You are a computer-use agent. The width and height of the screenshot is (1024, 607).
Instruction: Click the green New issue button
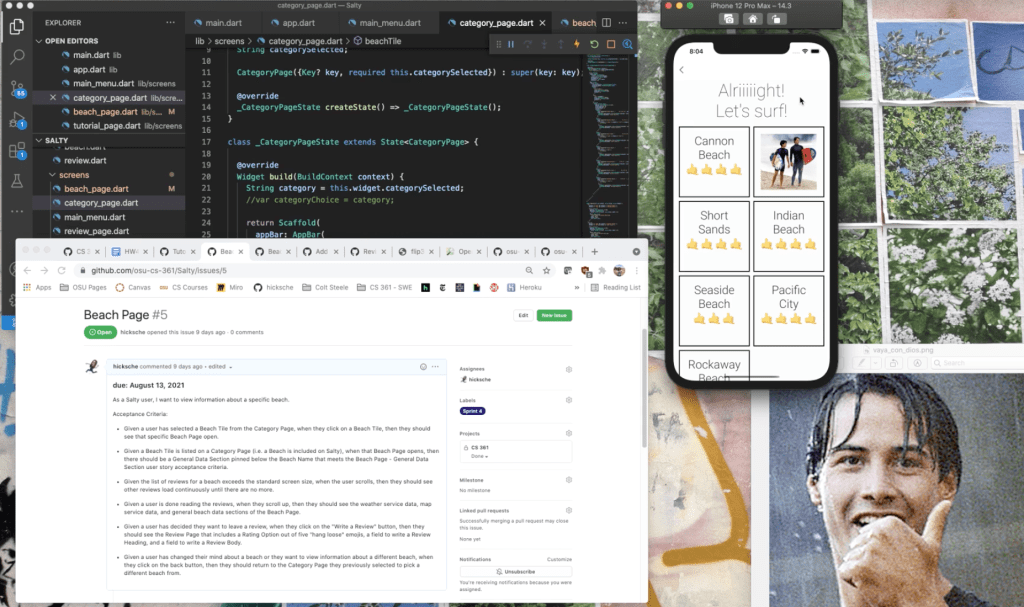pyautogui.click(x=554, y=315)
